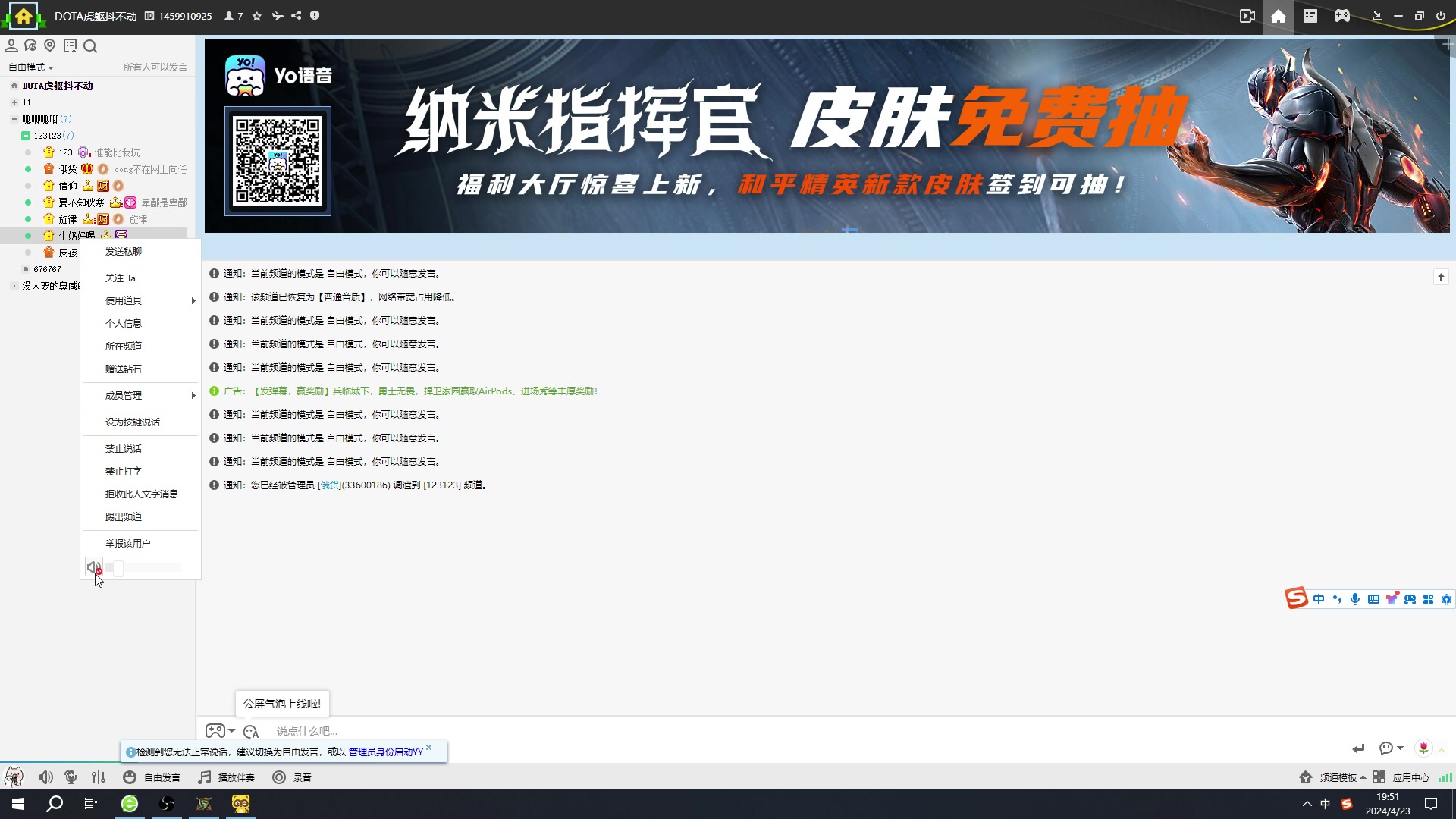Toggle 录音 recording button
The width and height of the screenshot is (1456, 819).
click(292, 777)
